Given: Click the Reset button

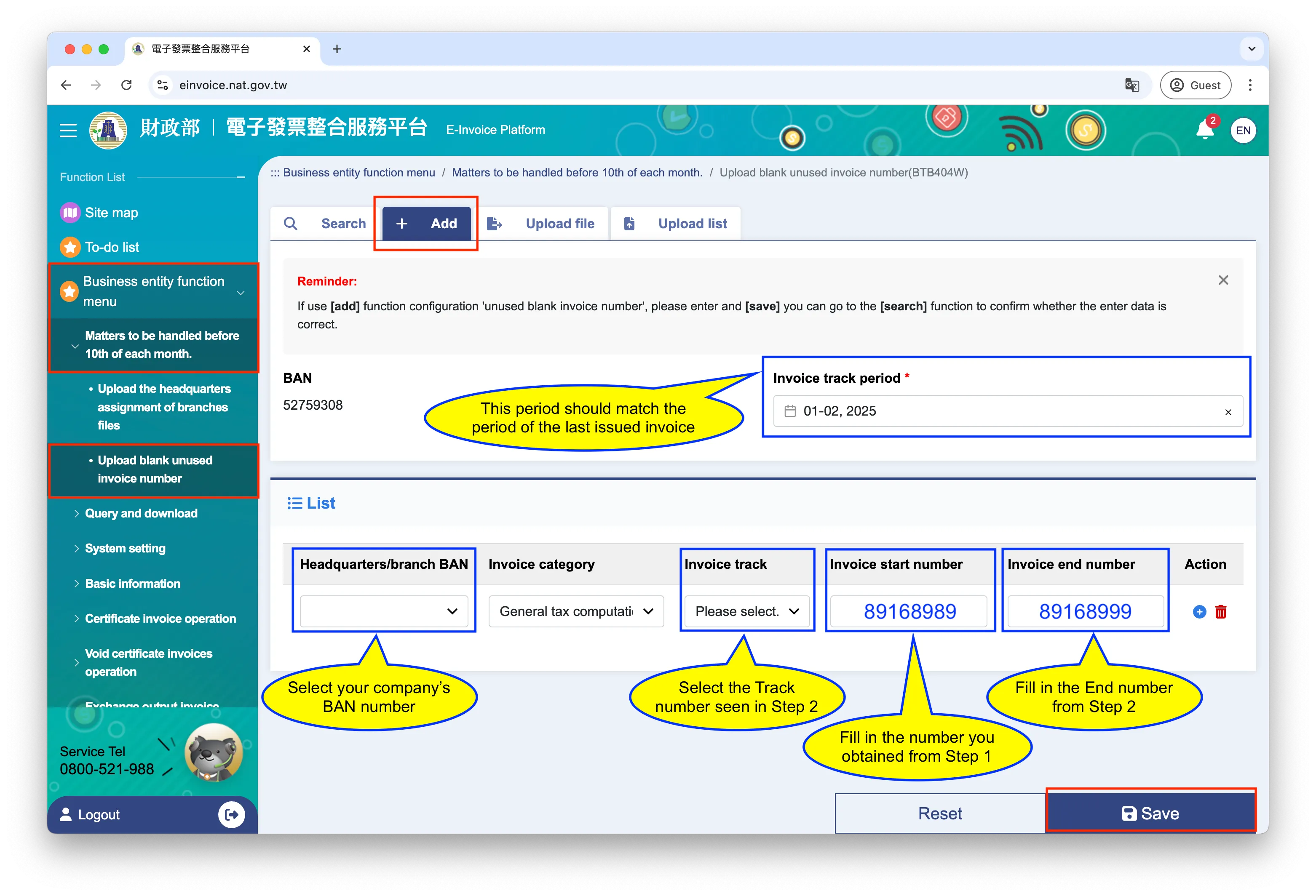Looking at the screenshot, I should tap(939, 813).
